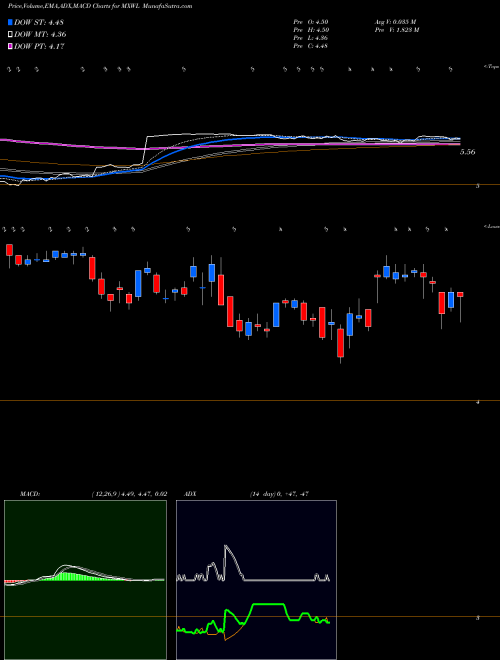This screenshot has height=660, width=500.
Task: Click the white ADX spike peak line
Action: pos(226,547)
